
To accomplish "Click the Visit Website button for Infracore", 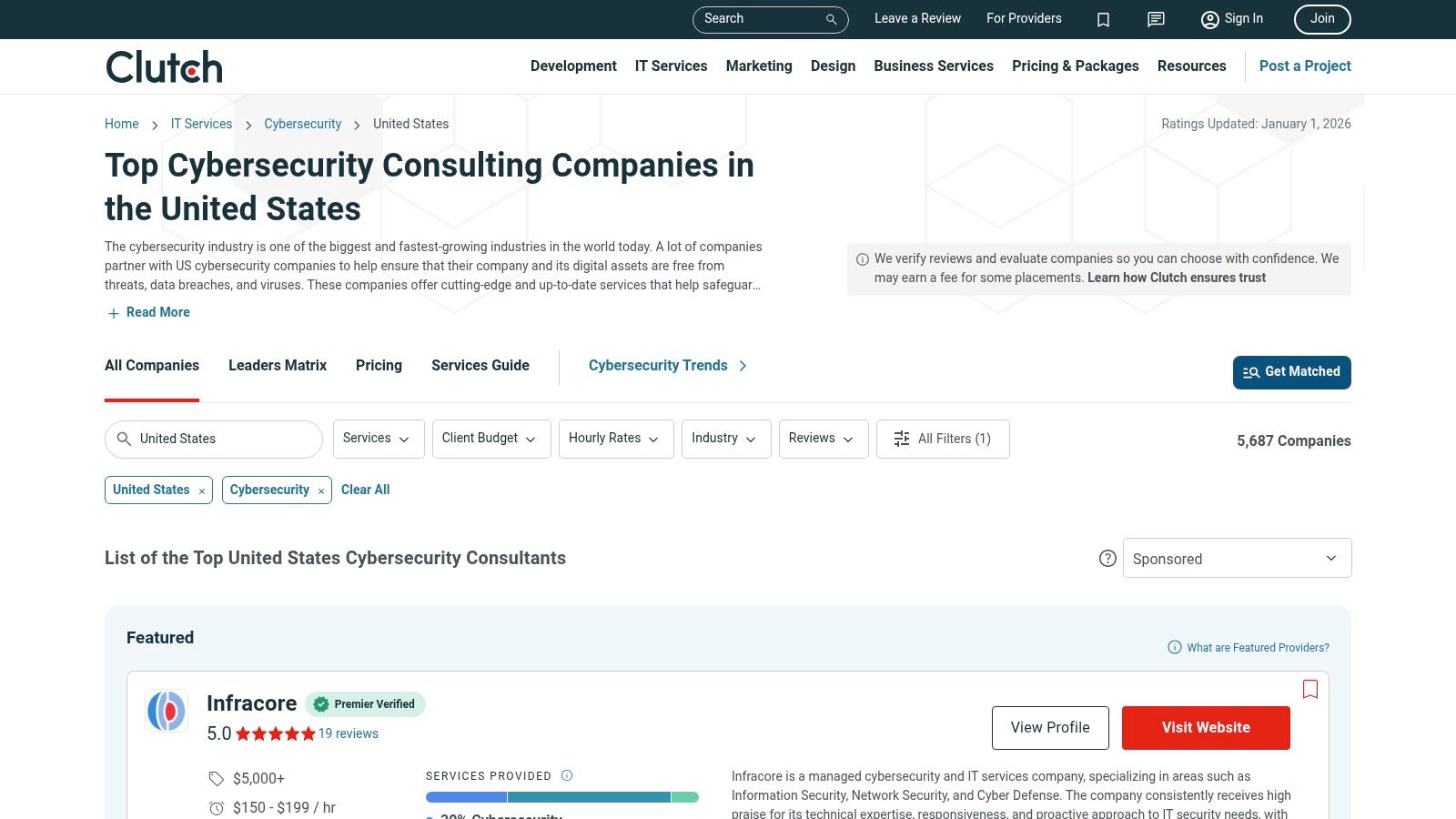I will click(1206, 727).
